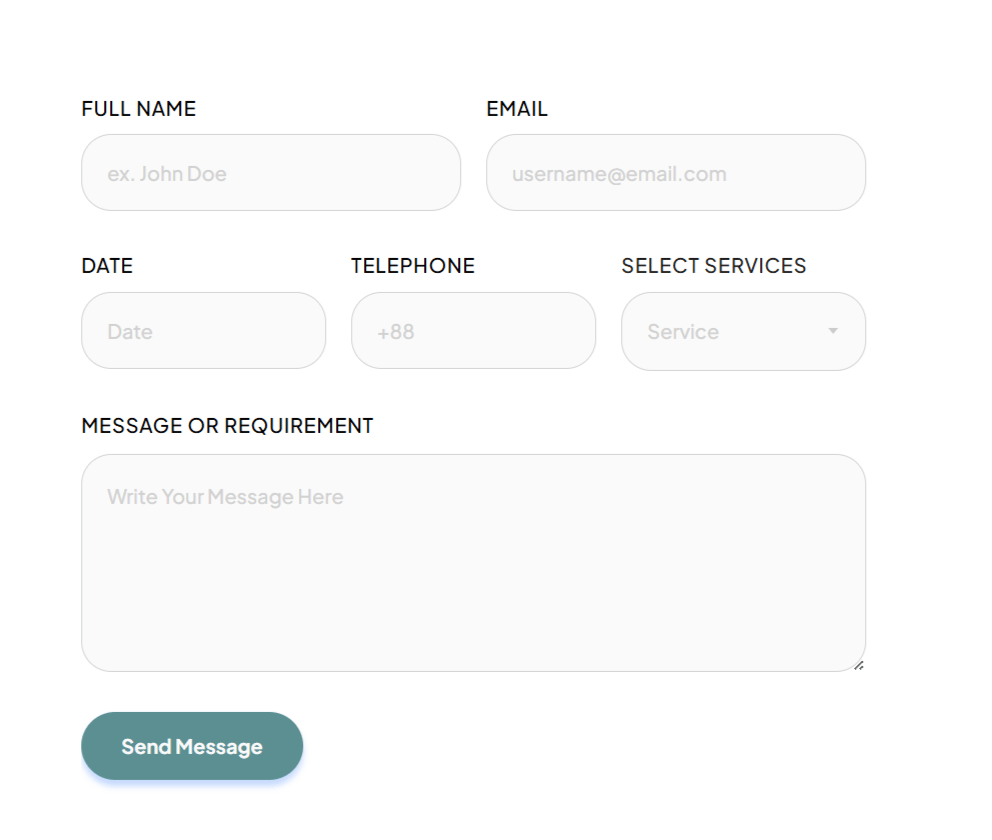Select the Date input field
The image size is (992, 840).
tap(204, 330)
